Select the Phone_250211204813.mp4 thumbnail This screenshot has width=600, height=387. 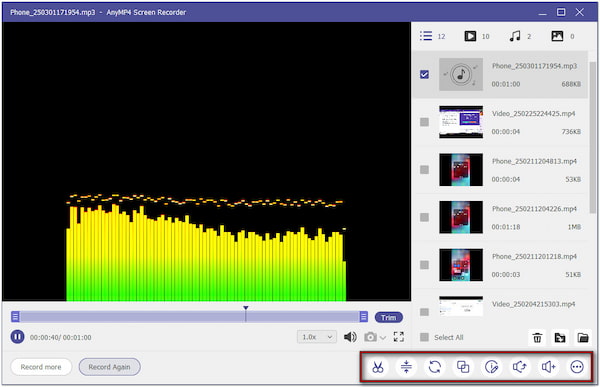[461, 170]
